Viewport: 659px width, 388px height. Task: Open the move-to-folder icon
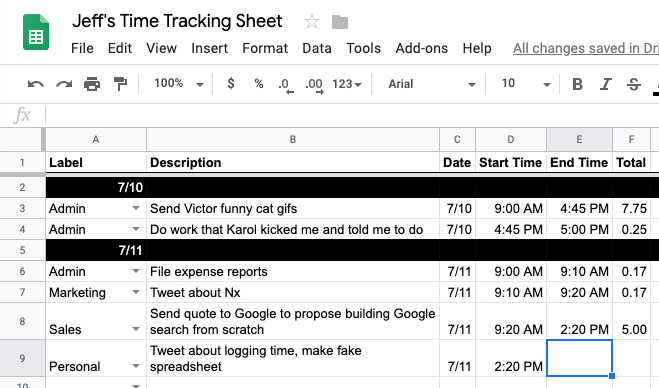[340, 22]
